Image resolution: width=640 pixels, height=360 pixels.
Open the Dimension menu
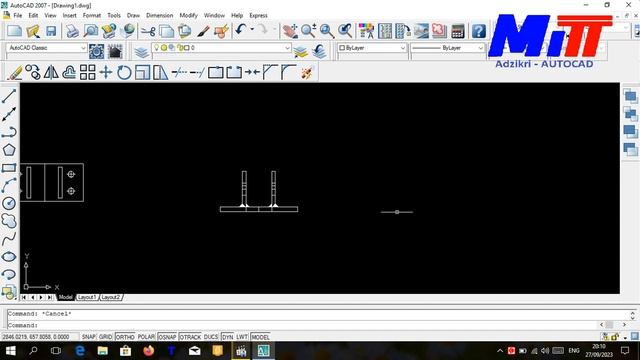[x=159, y=15]
